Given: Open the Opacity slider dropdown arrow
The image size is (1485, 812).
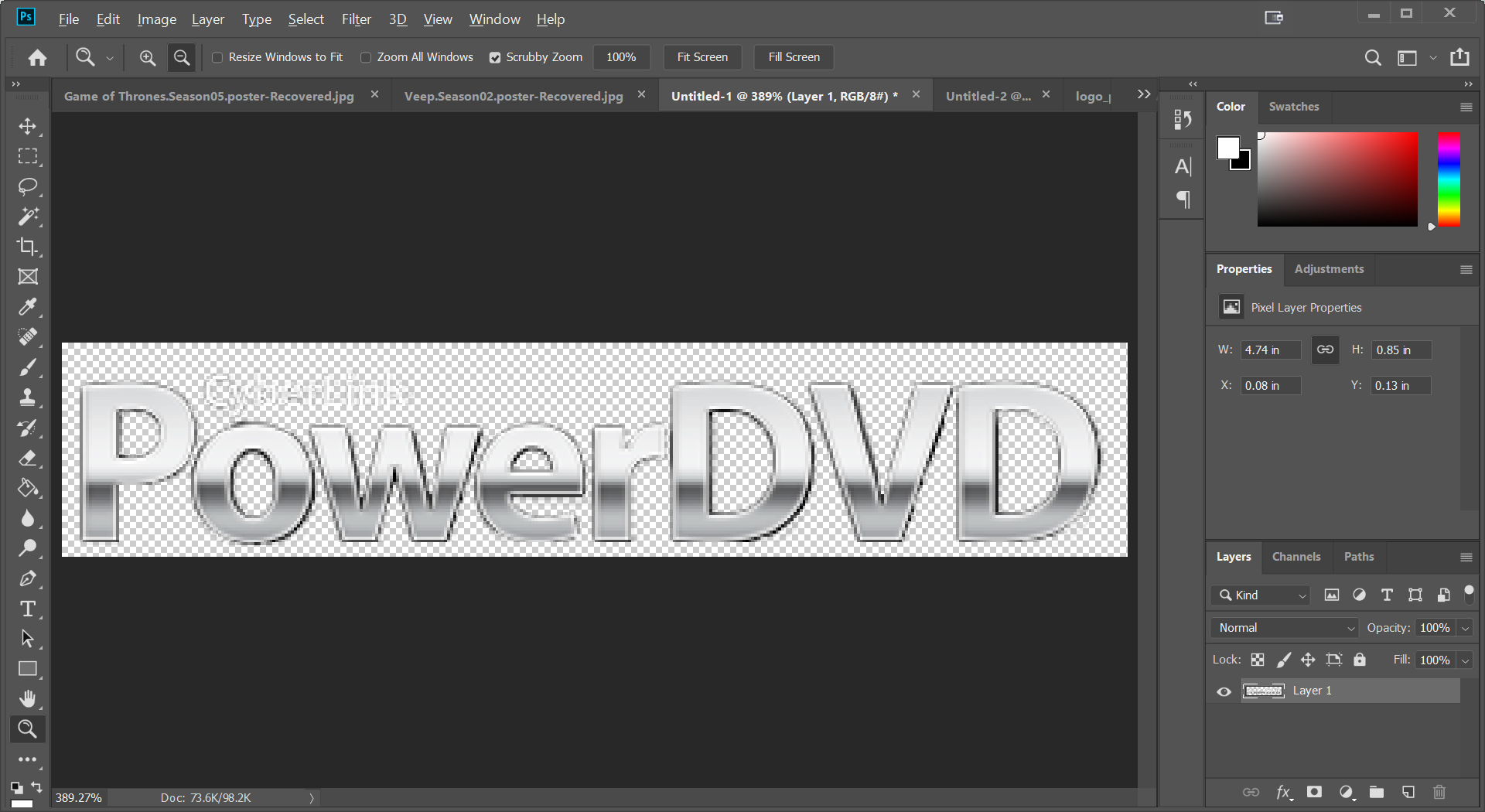Looking at the screenshot, I should [1466, 628].
